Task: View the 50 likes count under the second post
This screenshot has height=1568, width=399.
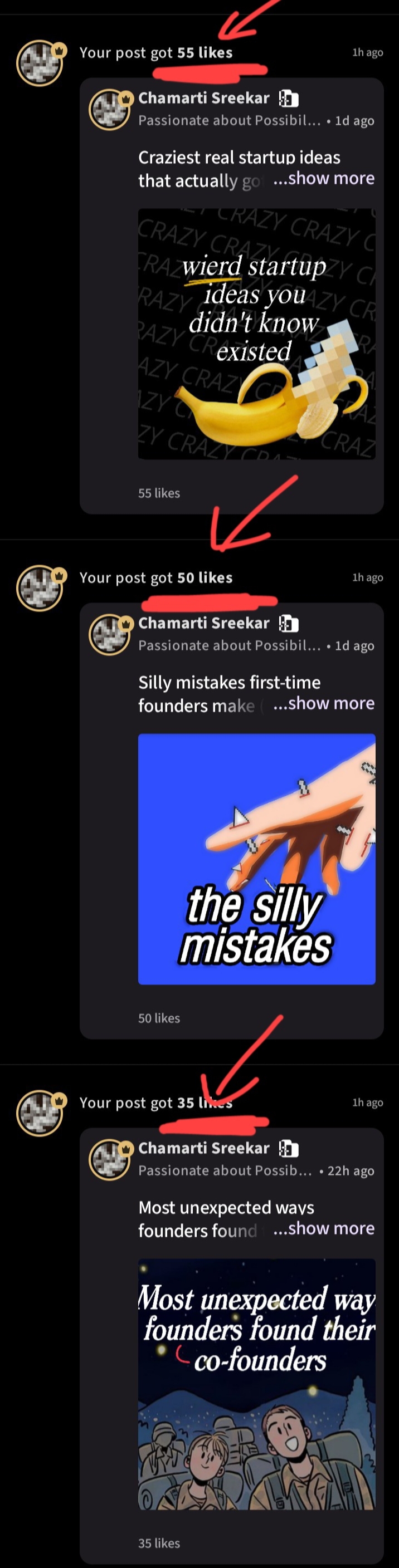Action: coord(159,1018)
